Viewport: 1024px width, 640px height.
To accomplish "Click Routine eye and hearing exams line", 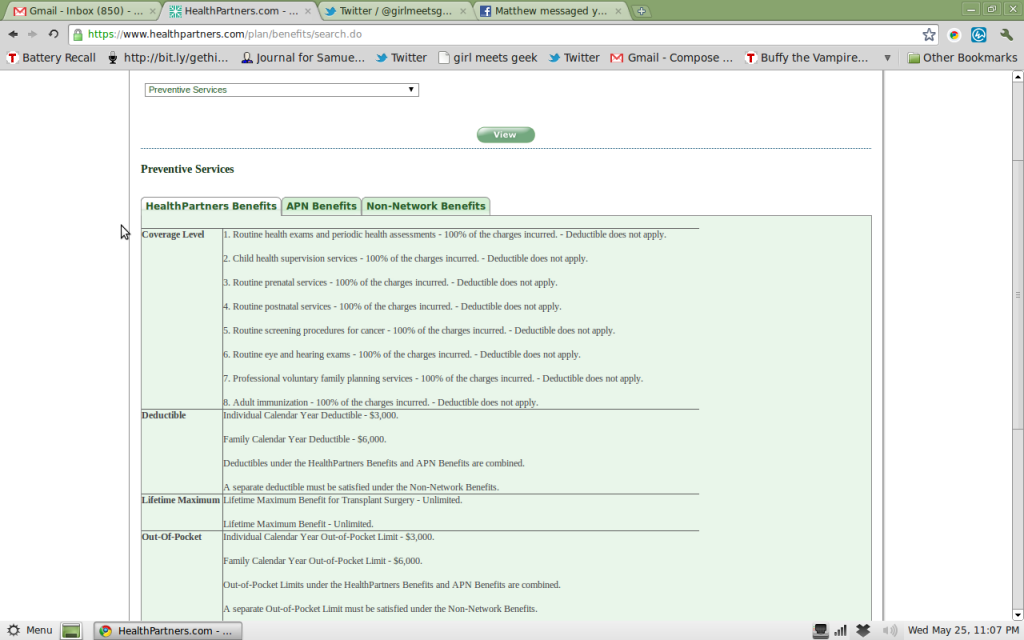I will click(x=402, y=355).
